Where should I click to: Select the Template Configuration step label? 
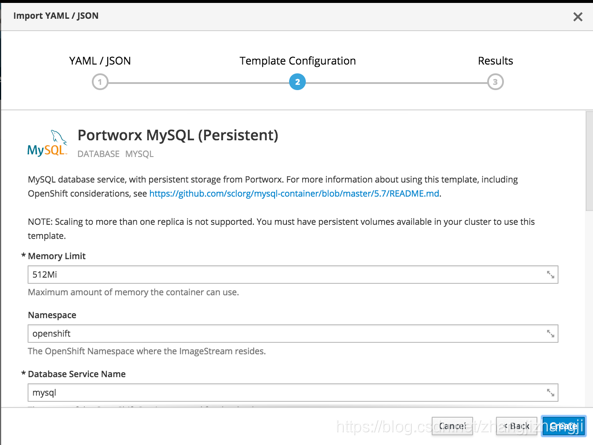click(x=298, y=61)
